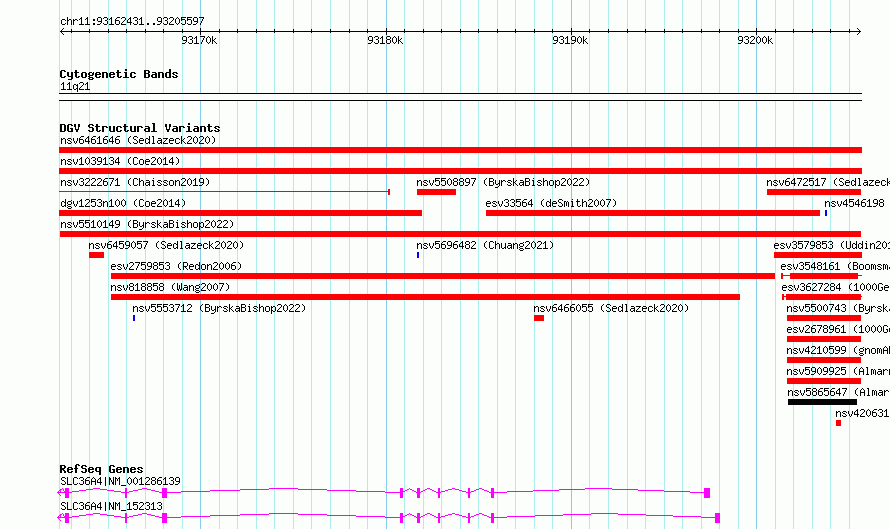Click the 93170k ruler label
Viewport: 890px width, 529px height.
199,40
